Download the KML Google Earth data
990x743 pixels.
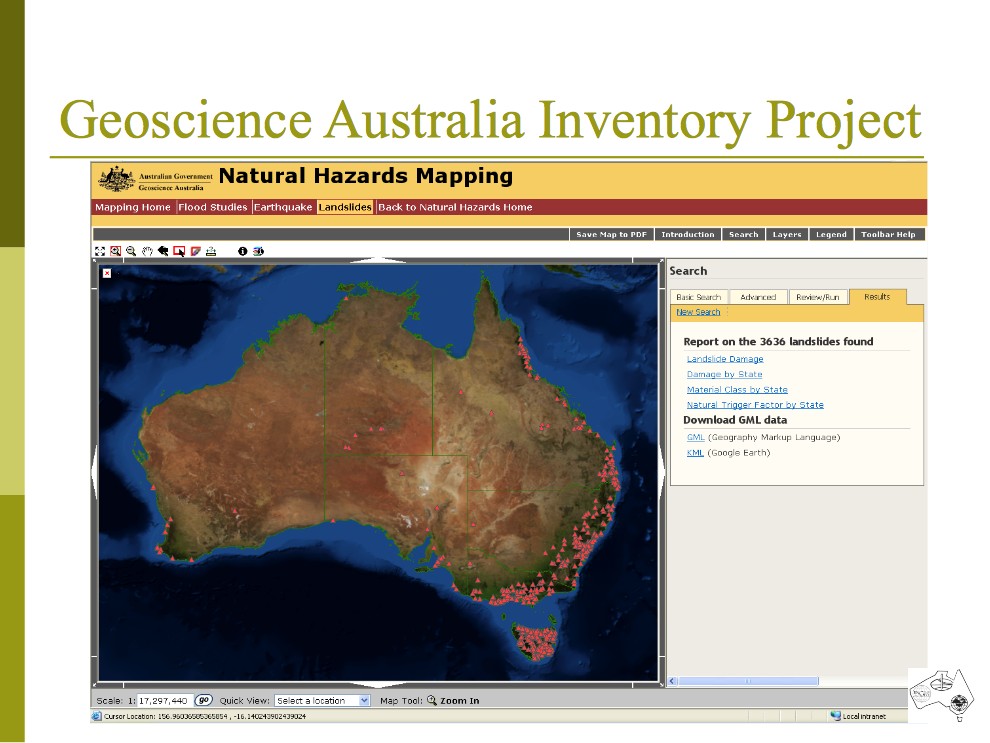pyautogui.click(x=694, y=453)
